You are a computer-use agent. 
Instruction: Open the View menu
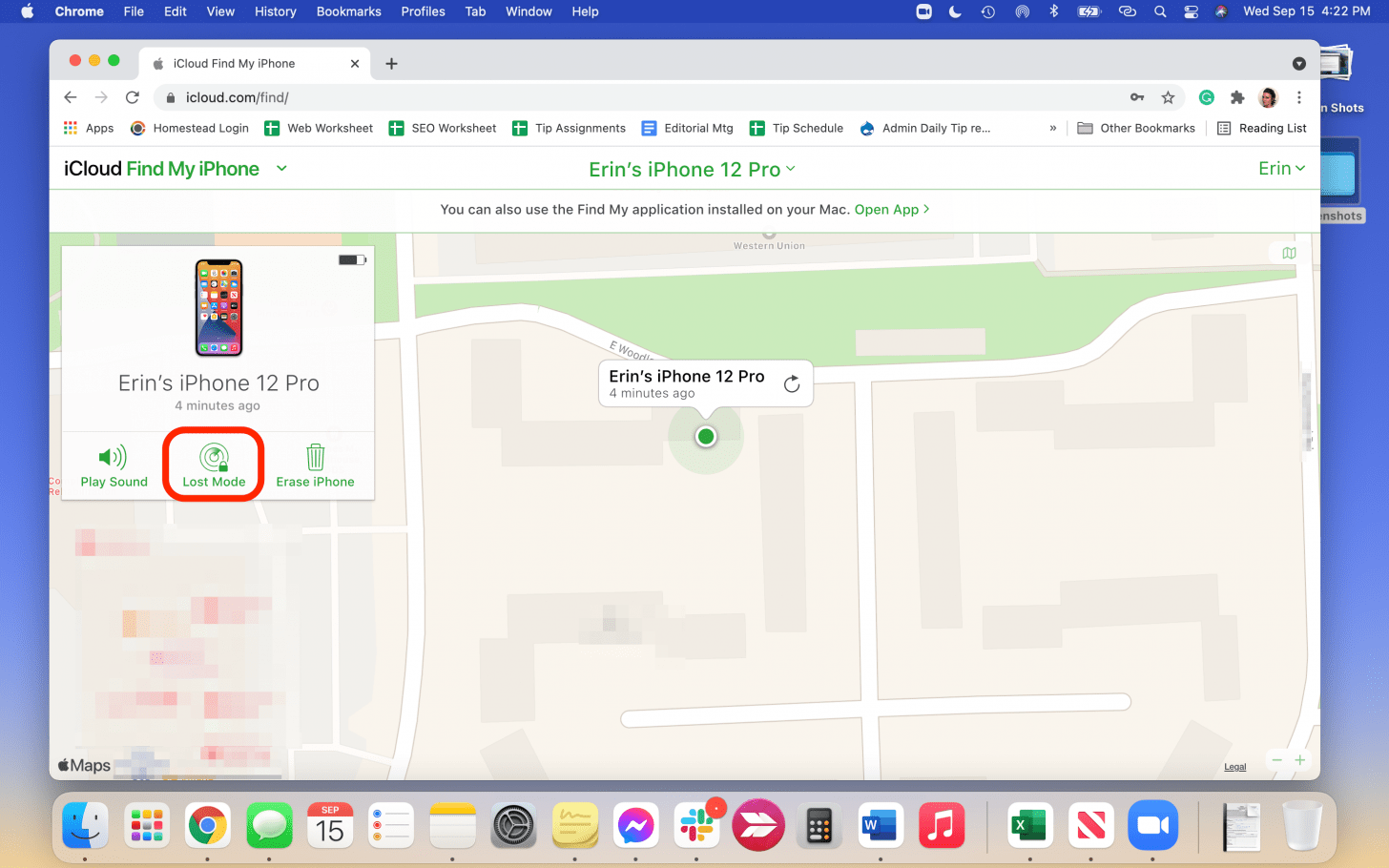[x=220, y=11]
